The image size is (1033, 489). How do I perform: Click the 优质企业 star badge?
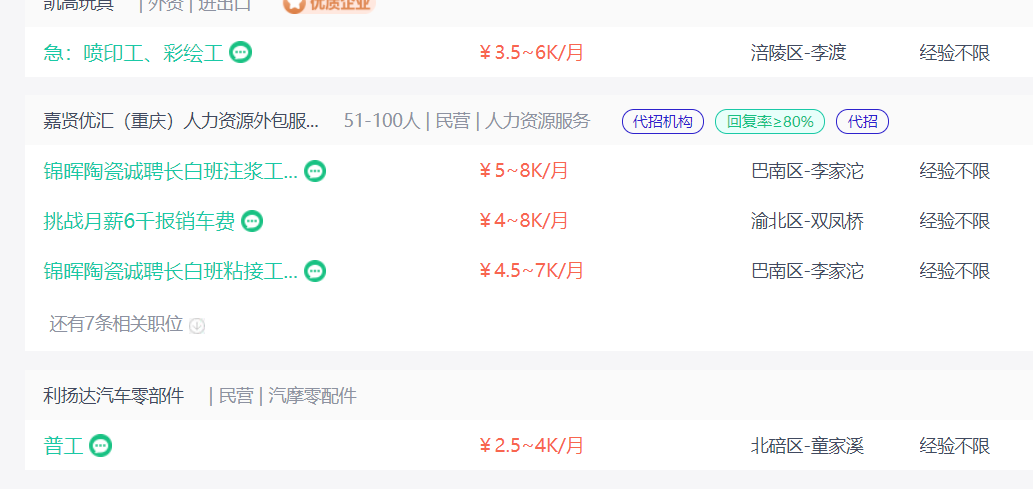coord(329,5)
